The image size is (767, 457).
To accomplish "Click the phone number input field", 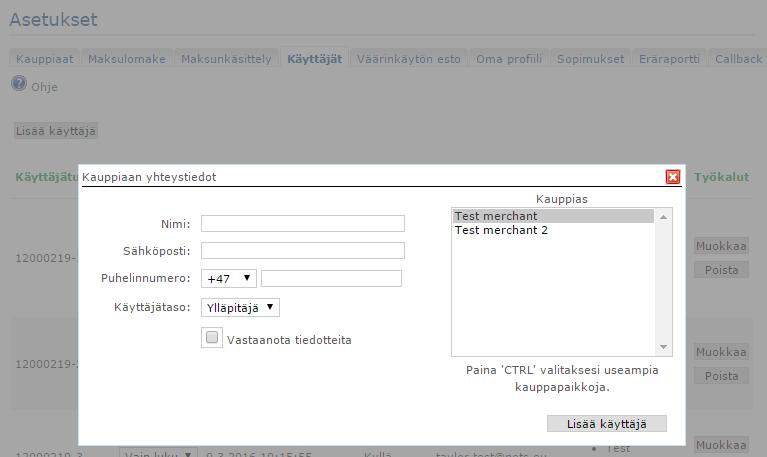I will pyautogui.click(x=331, y=278).
